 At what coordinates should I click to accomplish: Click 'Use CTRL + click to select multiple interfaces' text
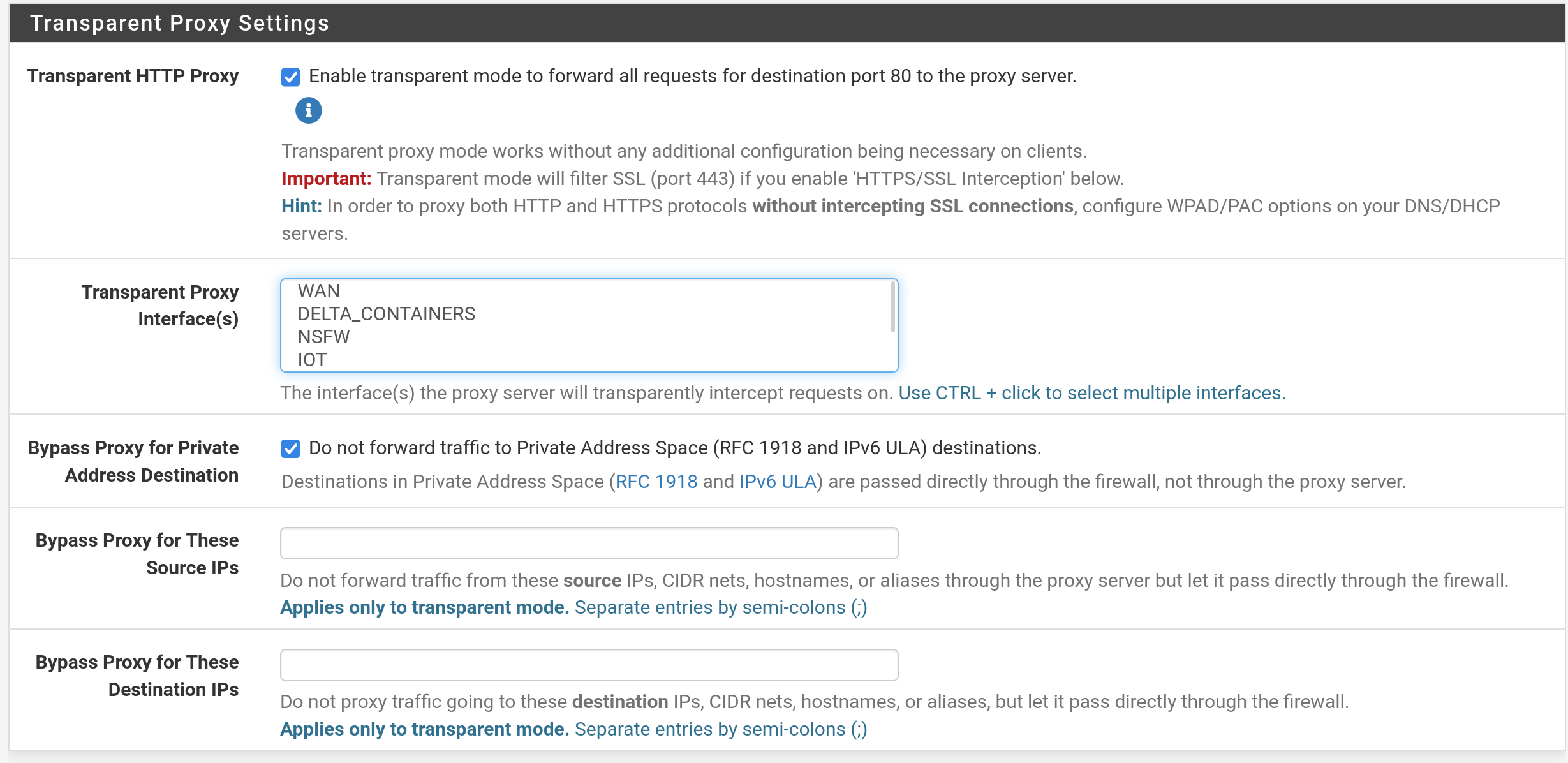1091,393
